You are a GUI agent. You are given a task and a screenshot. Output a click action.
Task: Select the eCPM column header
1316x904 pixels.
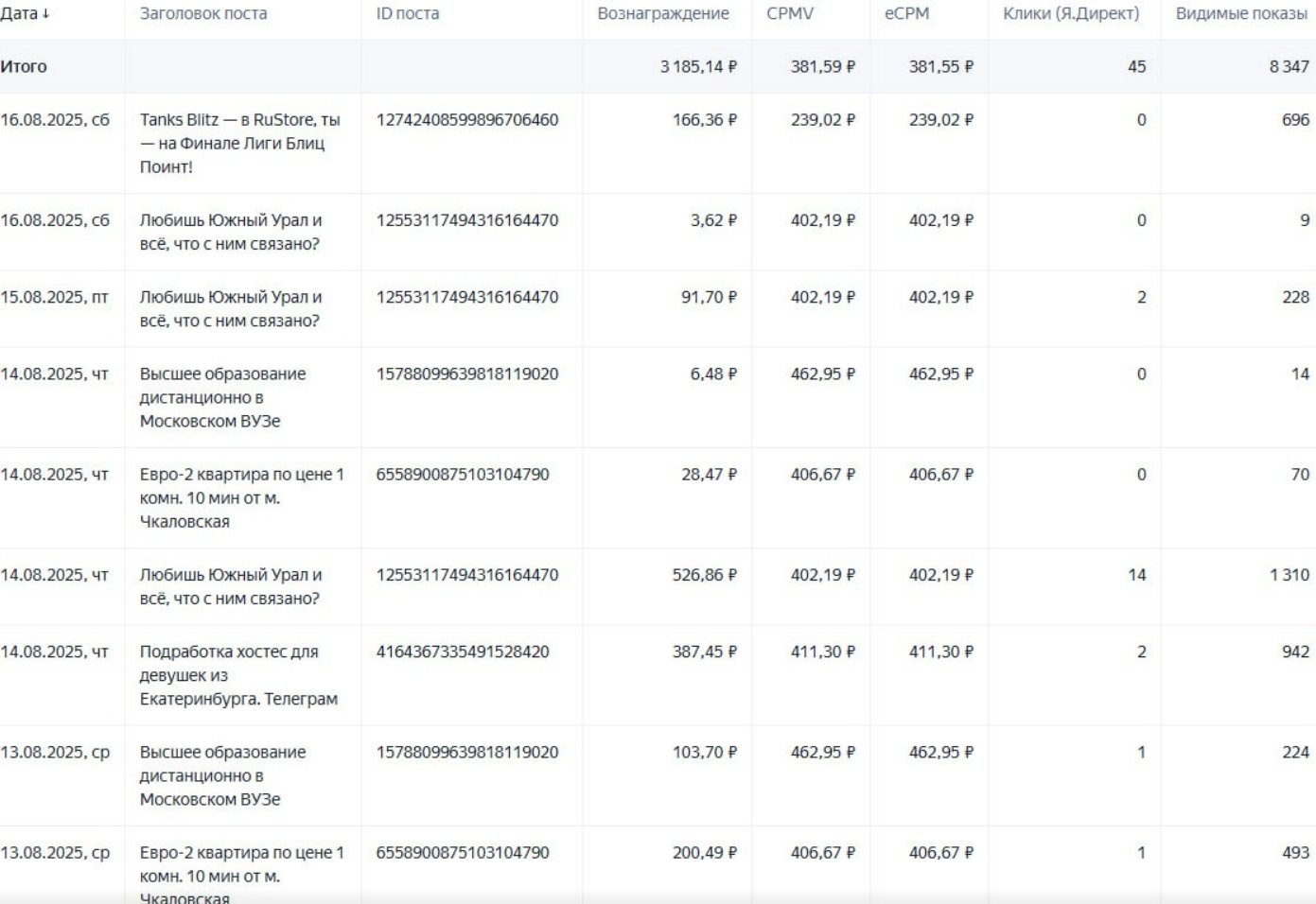pyautogui.click(x=906, y=14)
